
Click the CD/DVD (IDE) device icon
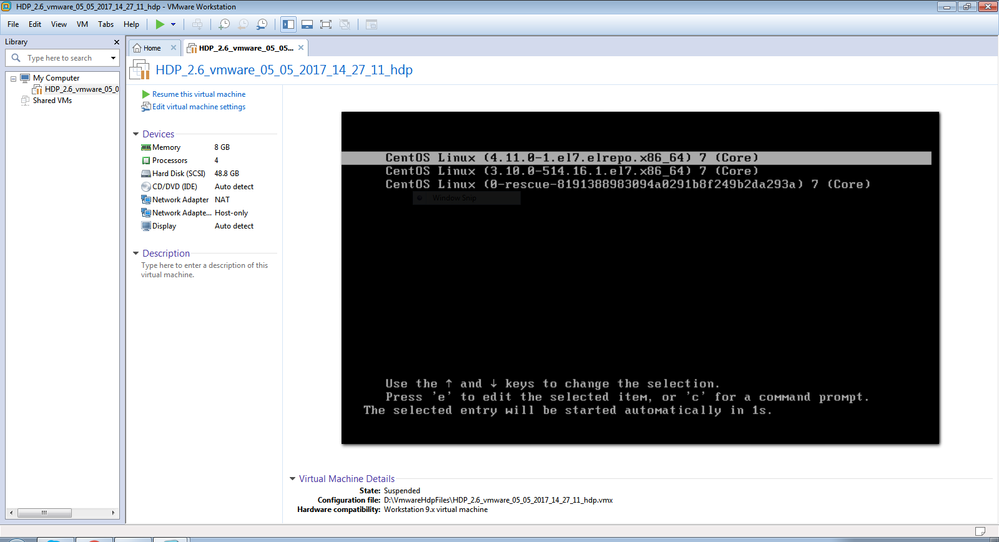coord(146,187)
